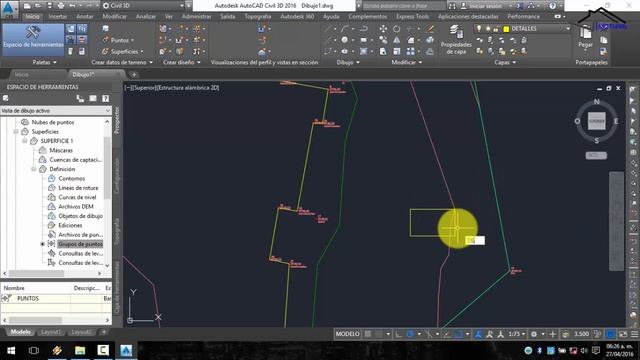Select the Modelo layout tab
The height and width of the screenshot is (360, 640).
20,332
